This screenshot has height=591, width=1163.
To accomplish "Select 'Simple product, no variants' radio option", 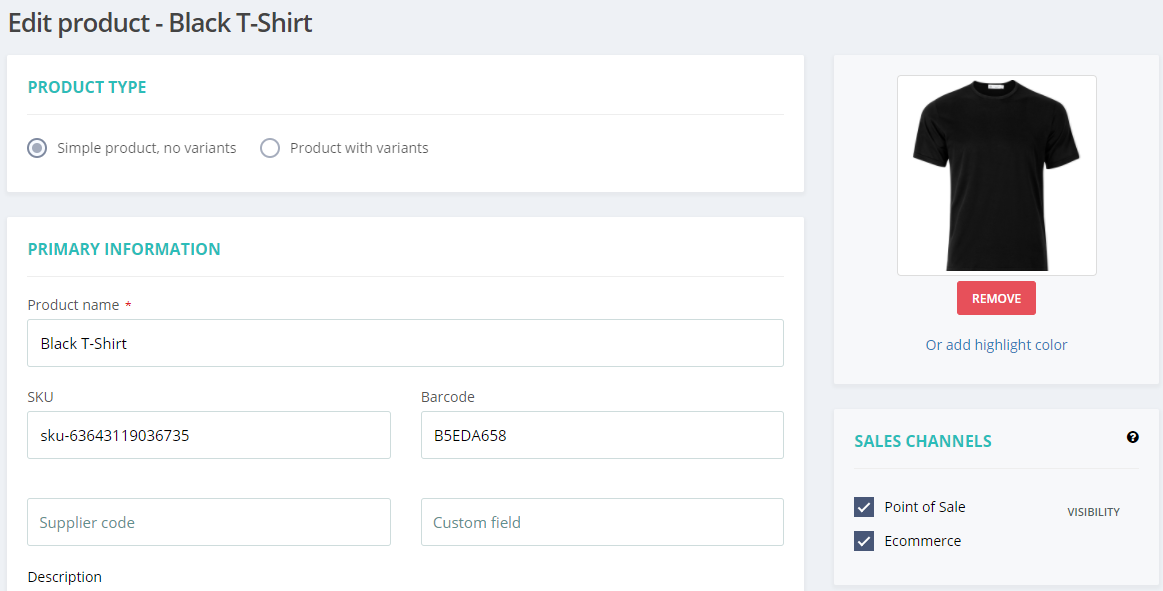I will tap(37, 148).
